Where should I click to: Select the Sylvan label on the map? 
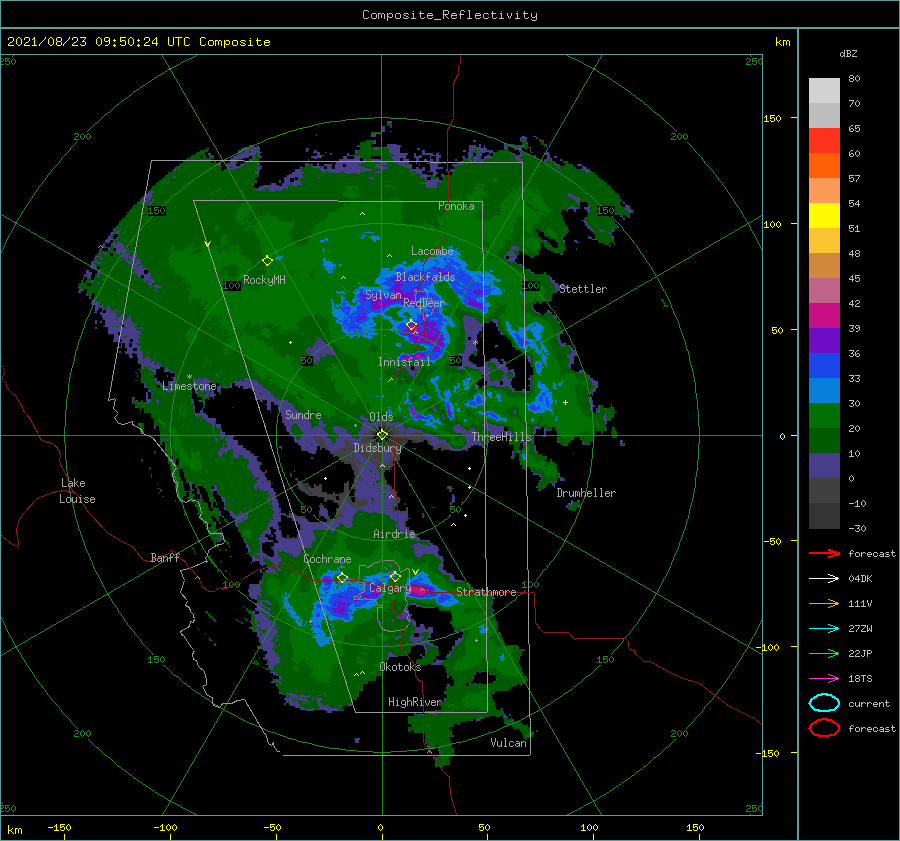(383, 295)
